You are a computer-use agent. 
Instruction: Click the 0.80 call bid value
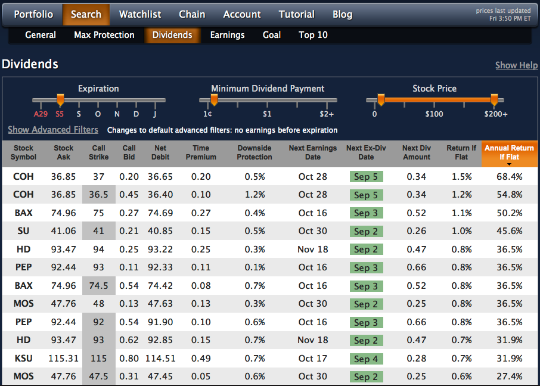click(129, 358)
